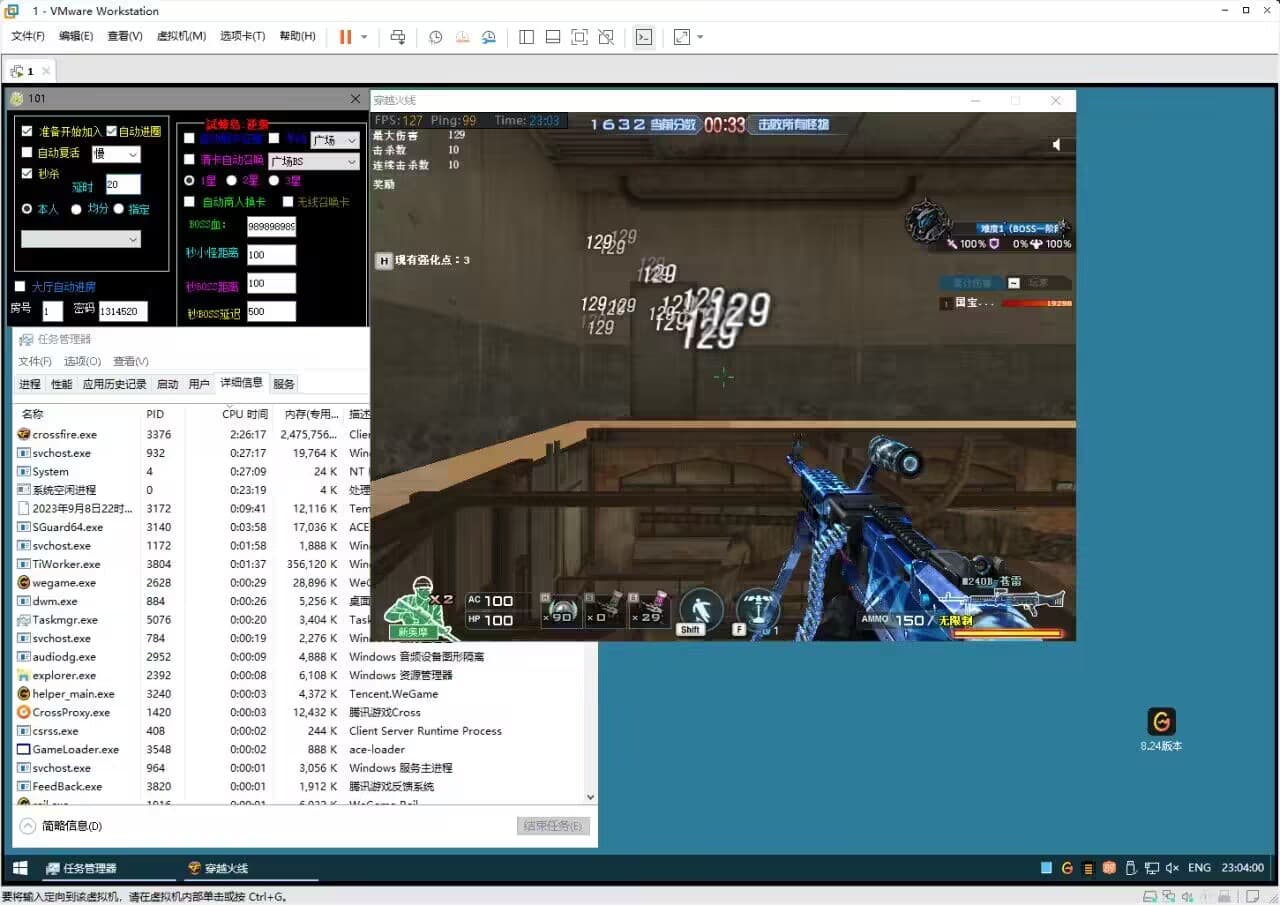Click the 密码 field showing 1314520
The image size is (1280, 905).
point(123,311)
